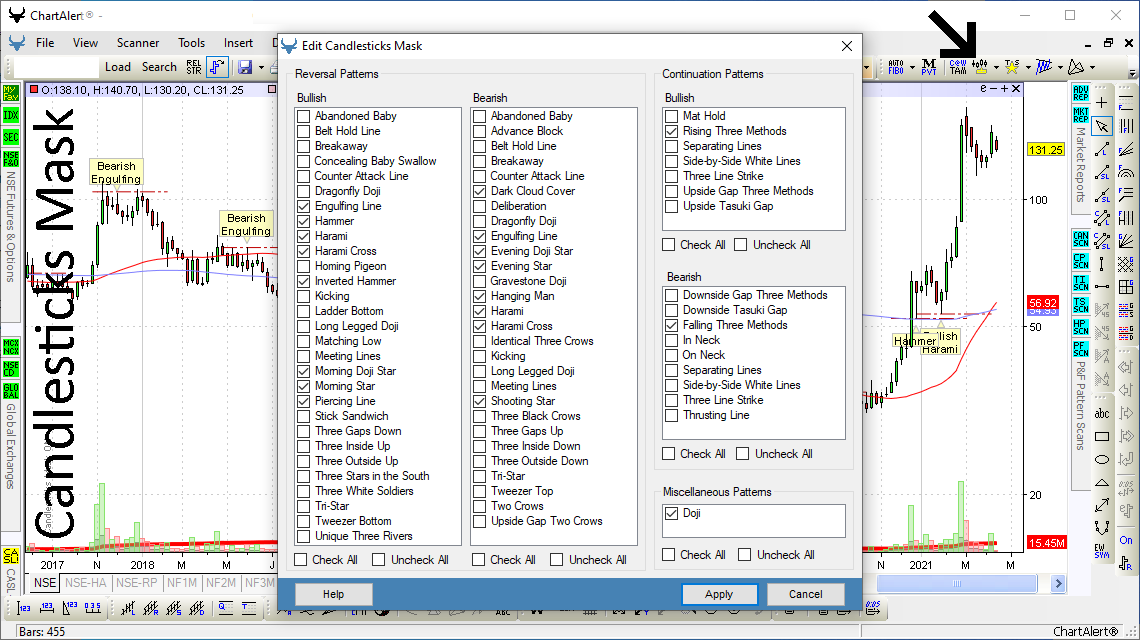Click the C&W TAM toolbar icon
Screen dimensions: 1140x640
958,67
